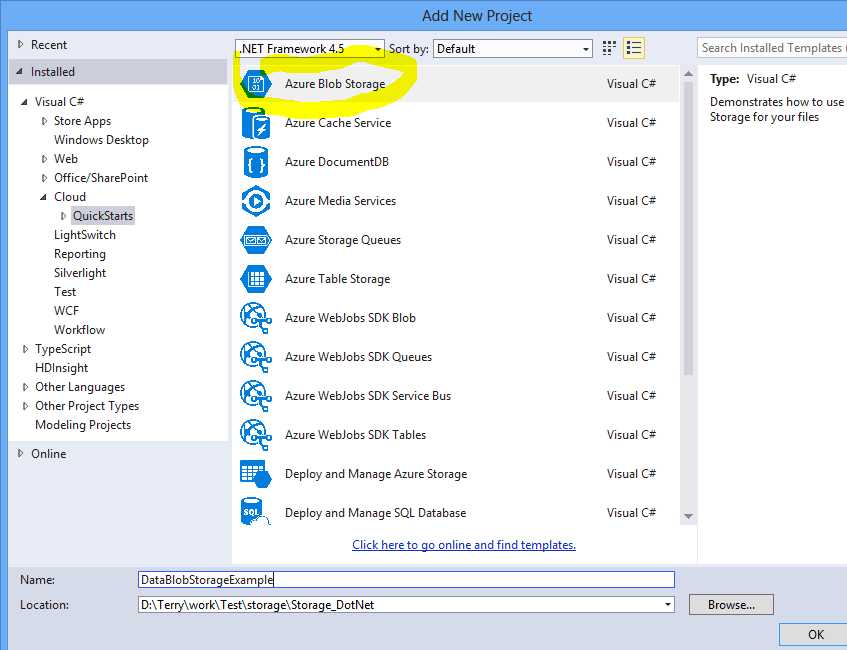Click the Azure Table Storage icon
847x650 pixels.
pos(256,279)
